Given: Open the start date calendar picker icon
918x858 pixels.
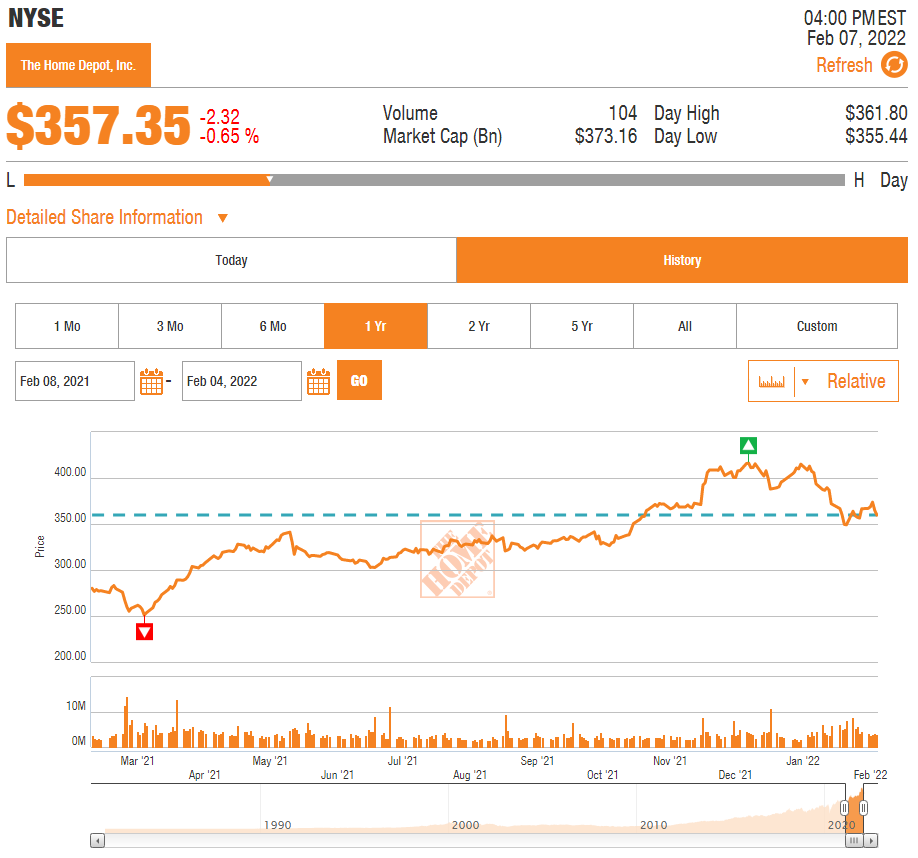Looking at the screenshot, I should point(152,382).
